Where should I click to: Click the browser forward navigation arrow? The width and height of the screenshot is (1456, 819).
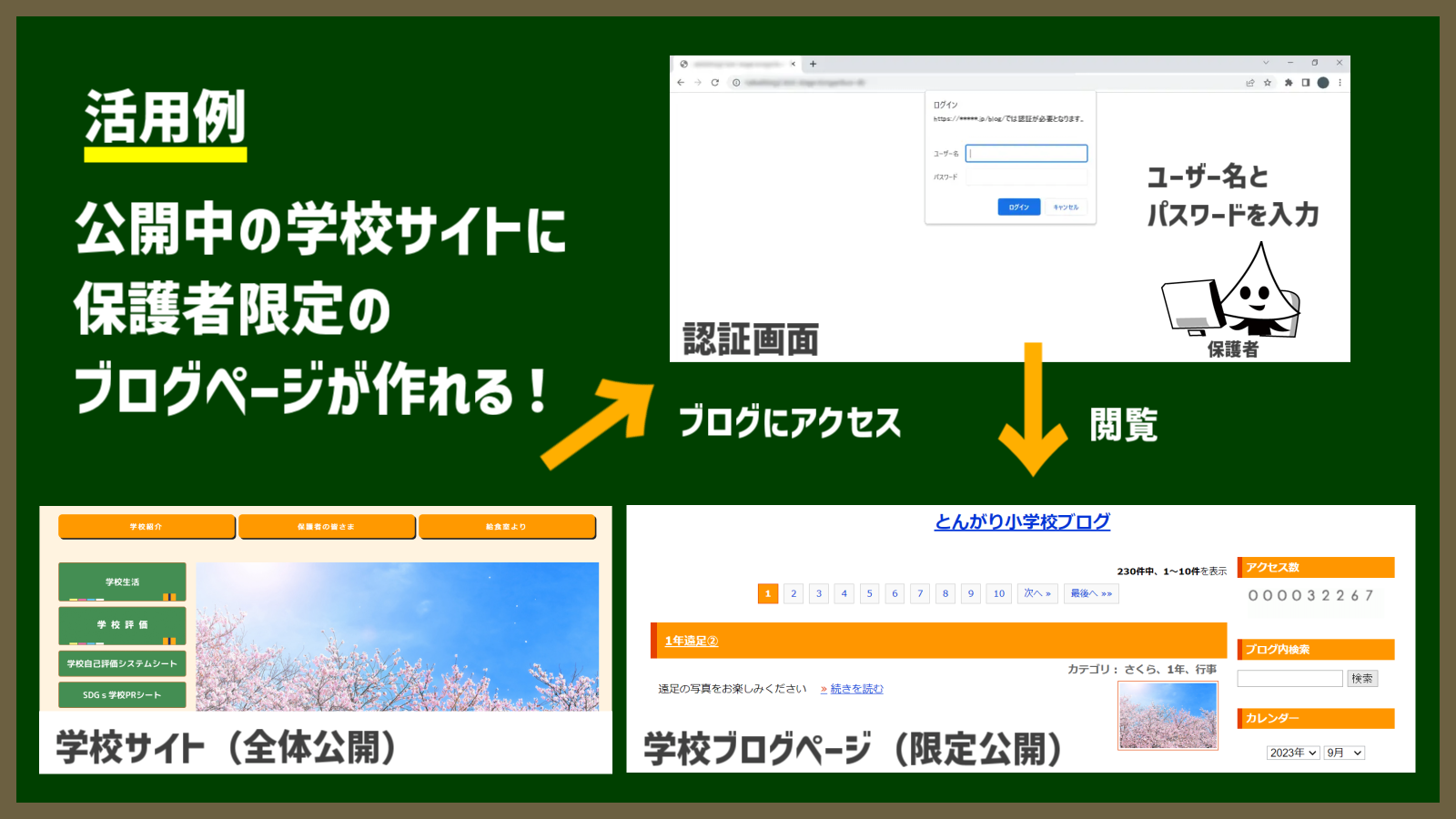[698, 82]
